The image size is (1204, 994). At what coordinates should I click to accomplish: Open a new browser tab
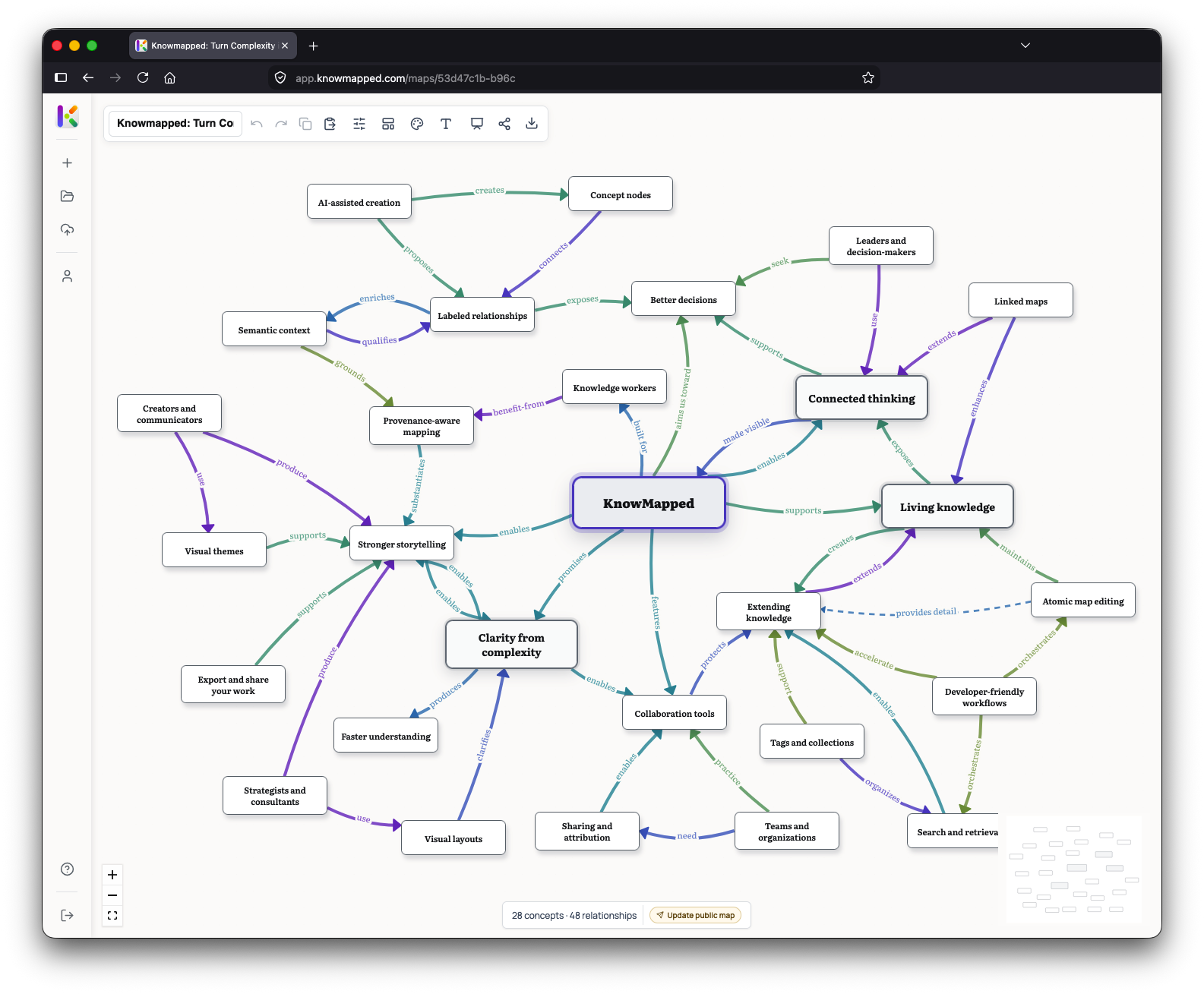314,46
